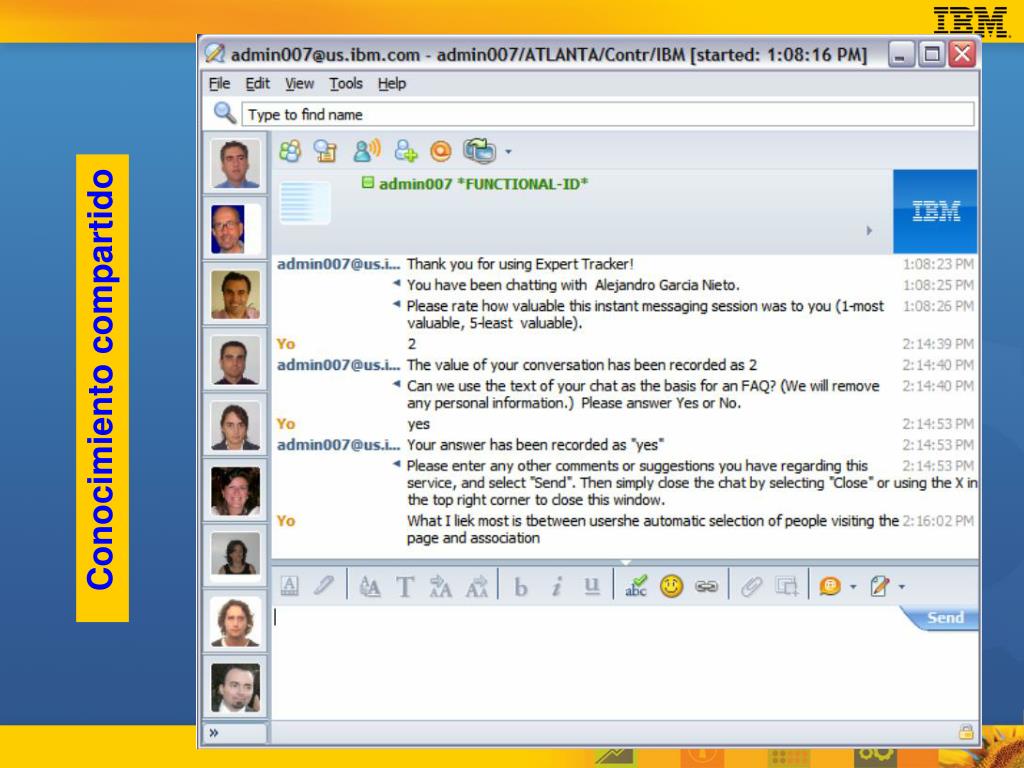This screenshot has height=768, width=1024.
Task: Click the abc spell check icon
Action: 635,586
